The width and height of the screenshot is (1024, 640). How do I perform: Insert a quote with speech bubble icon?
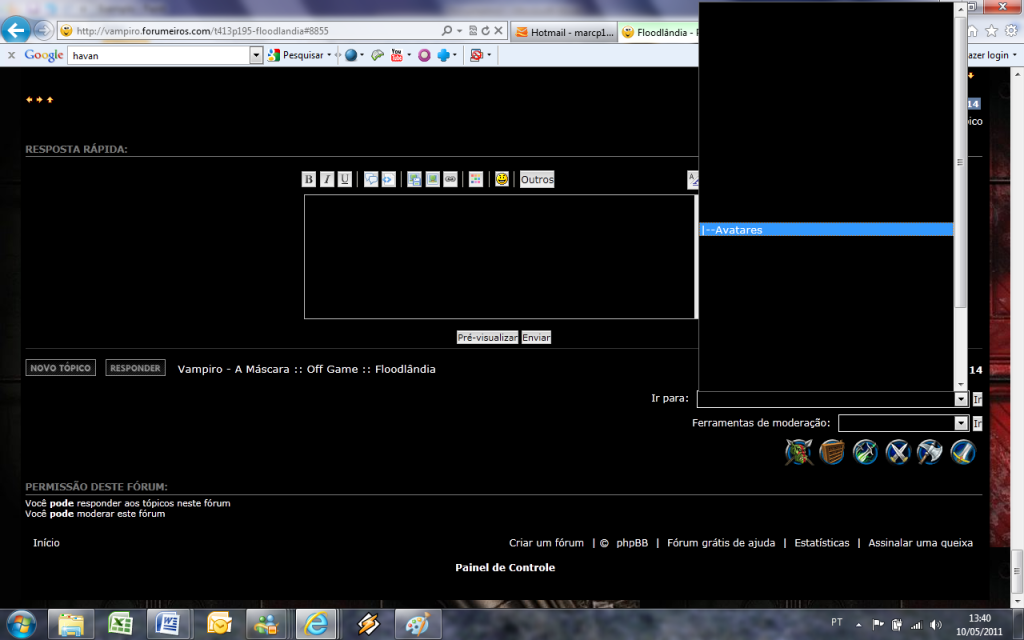point(371,179)
